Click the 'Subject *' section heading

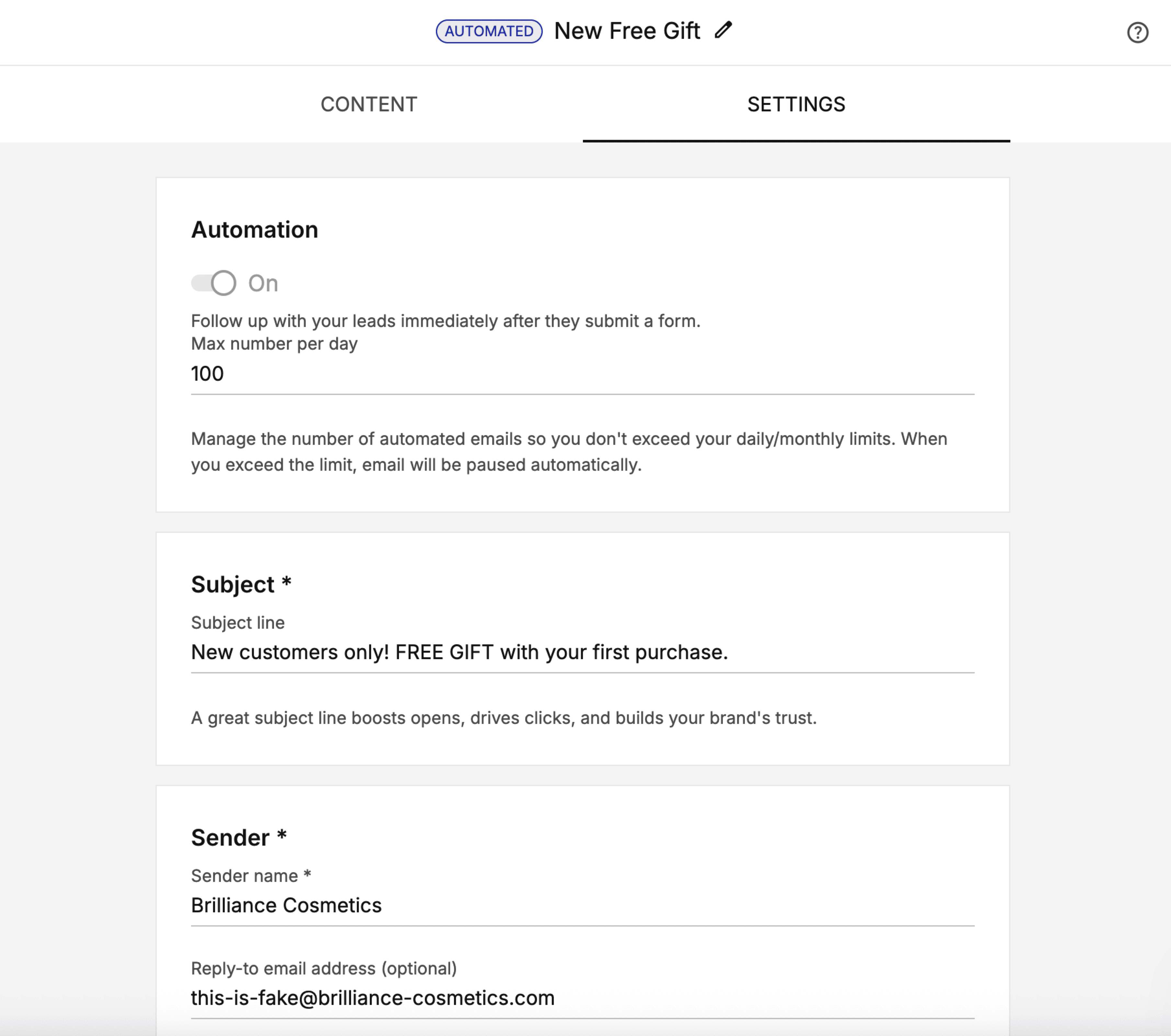coord(241,585)
